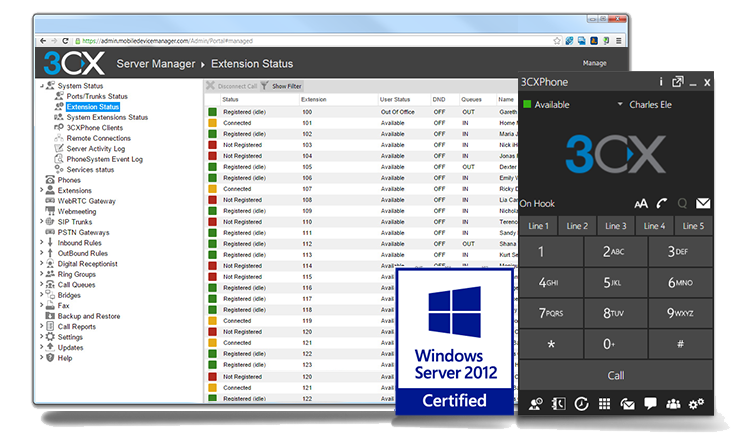Open the contacts phonebook icon in 3CXPhone
Viewport: 747px width, 437px height.
coord(558,404)
